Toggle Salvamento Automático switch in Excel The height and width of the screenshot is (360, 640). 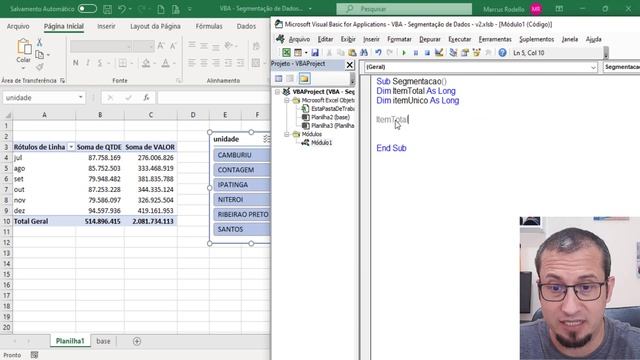[87, 9]
